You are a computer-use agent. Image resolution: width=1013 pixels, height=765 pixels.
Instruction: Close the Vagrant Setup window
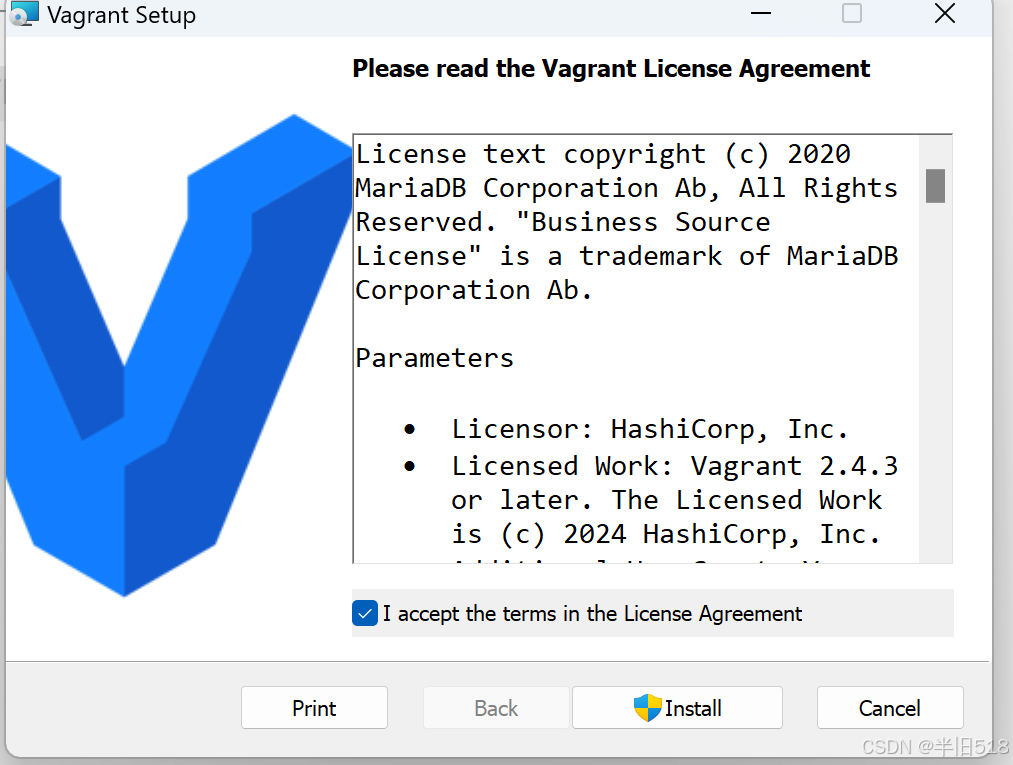[945, 13]
